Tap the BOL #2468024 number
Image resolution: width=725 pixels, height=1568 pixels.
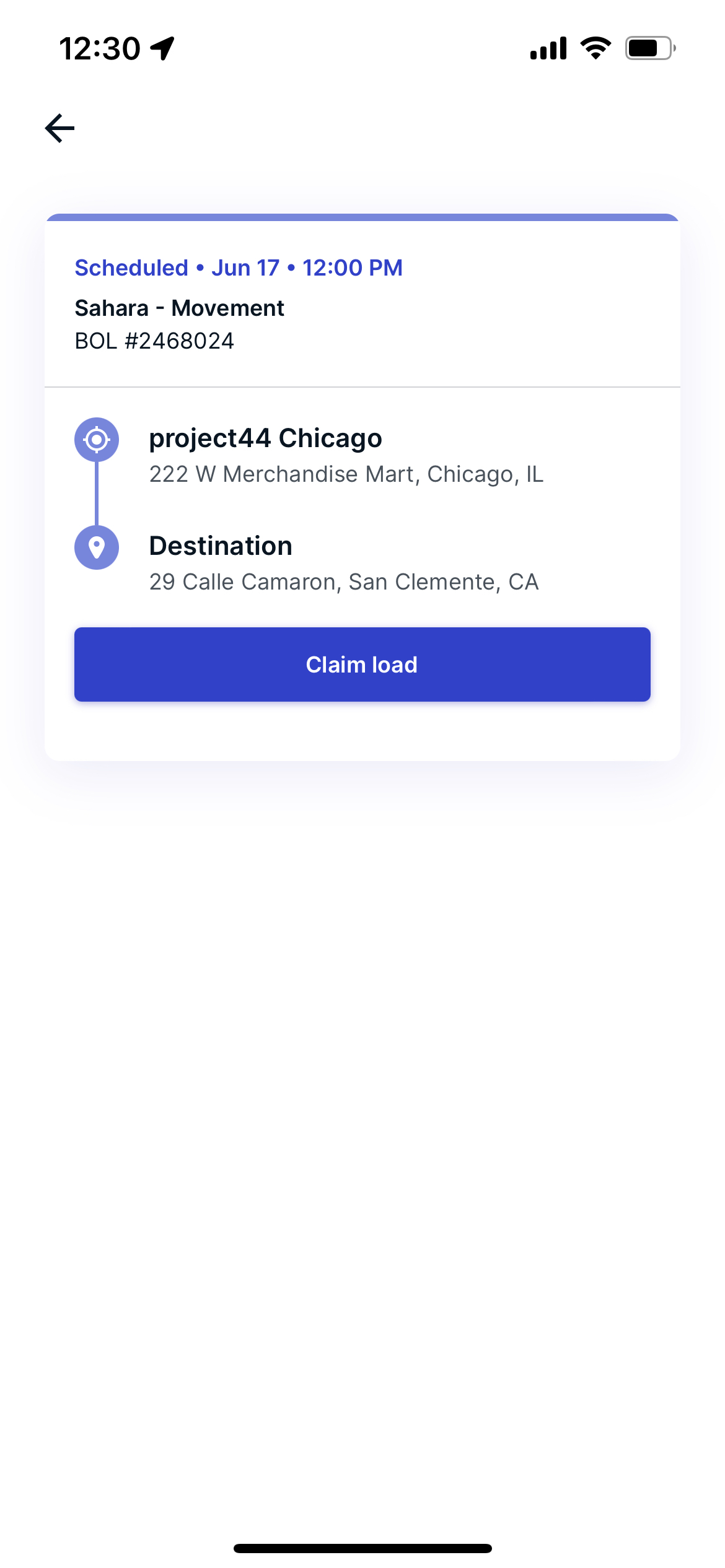pyautogui.click(x=154, y=341)
